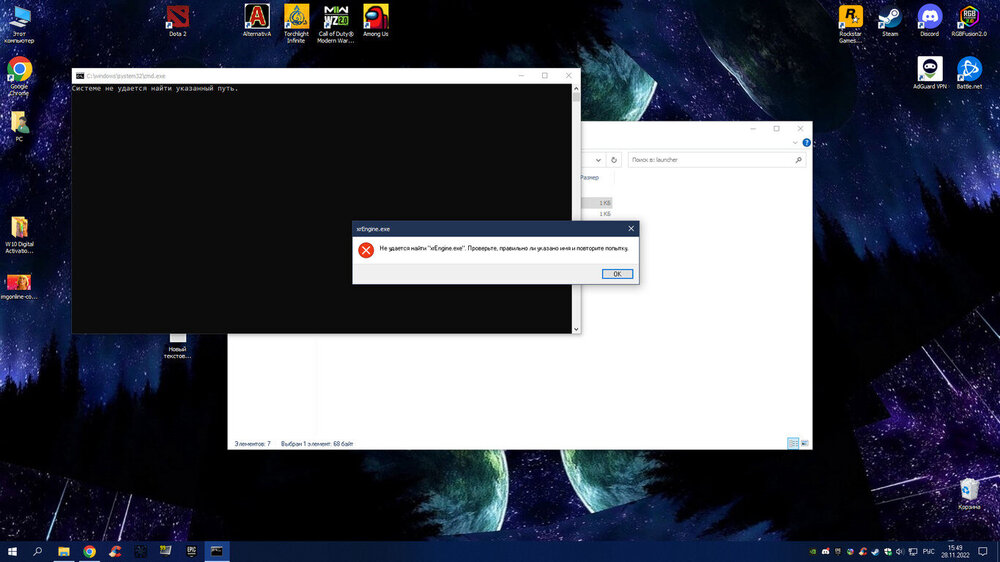Select the imgonline image file on desktop
The height and width of the screenshot is (562, 1000).
(19, 286)
